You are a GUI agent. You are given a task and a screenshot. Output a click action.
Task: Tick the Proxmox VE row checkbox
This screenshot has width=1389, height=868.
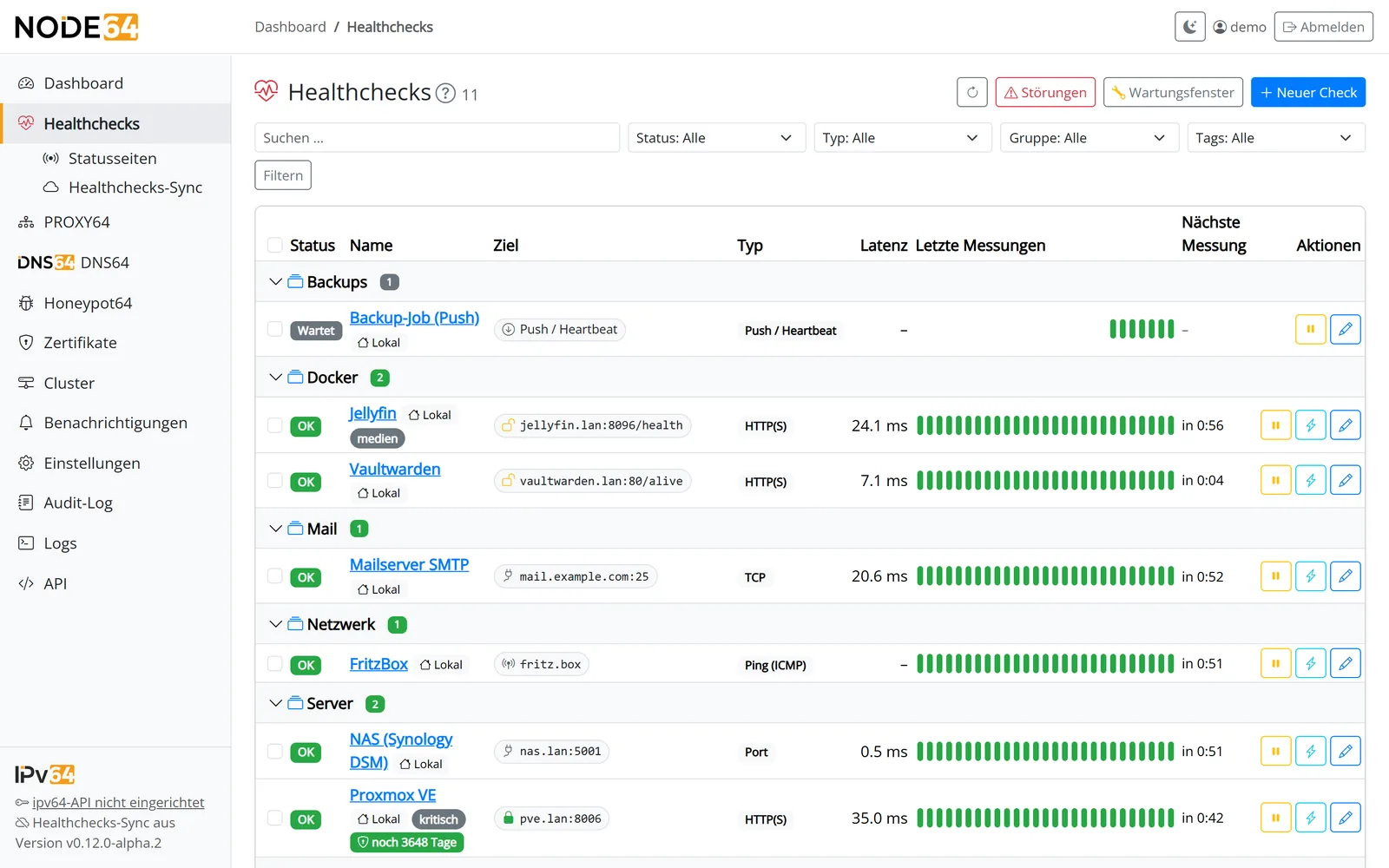(275, 819)
